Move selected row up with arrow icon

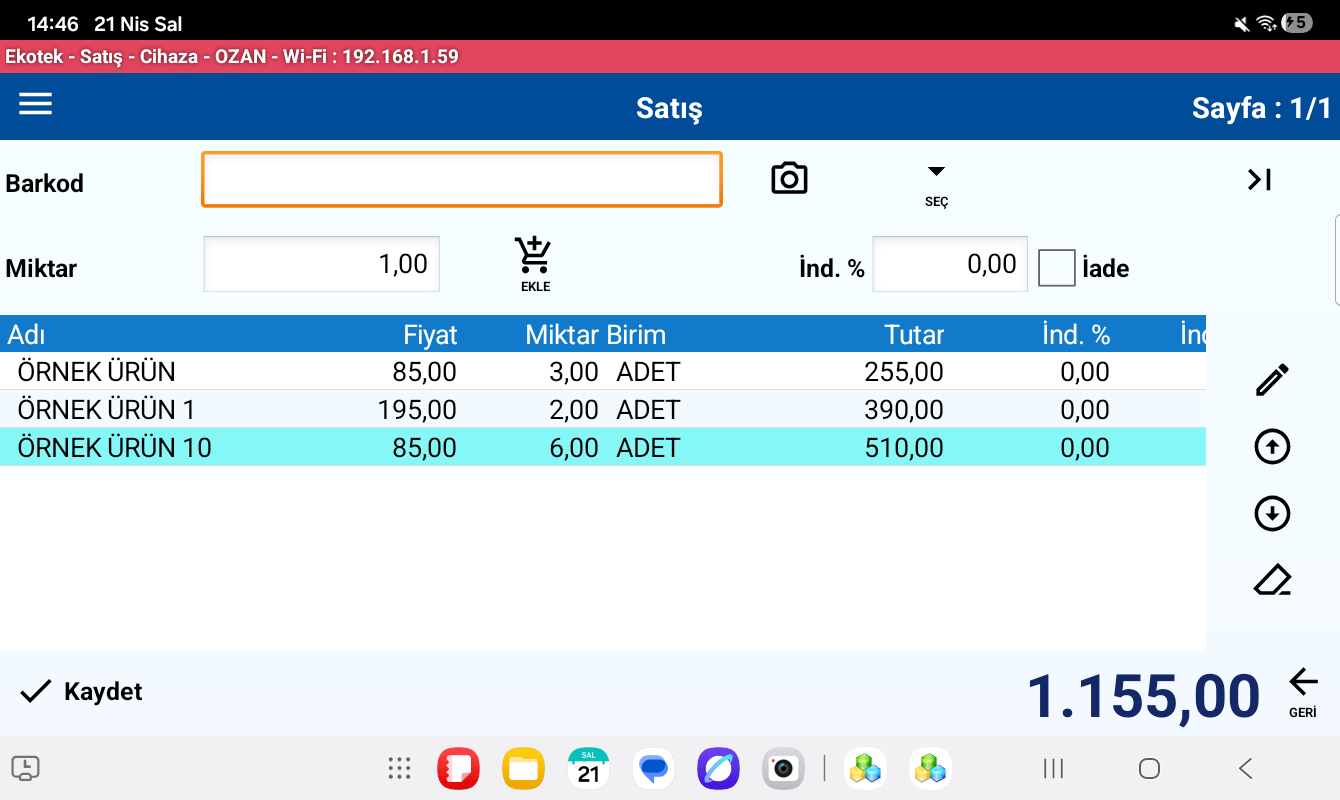(x=1272, y=447)
